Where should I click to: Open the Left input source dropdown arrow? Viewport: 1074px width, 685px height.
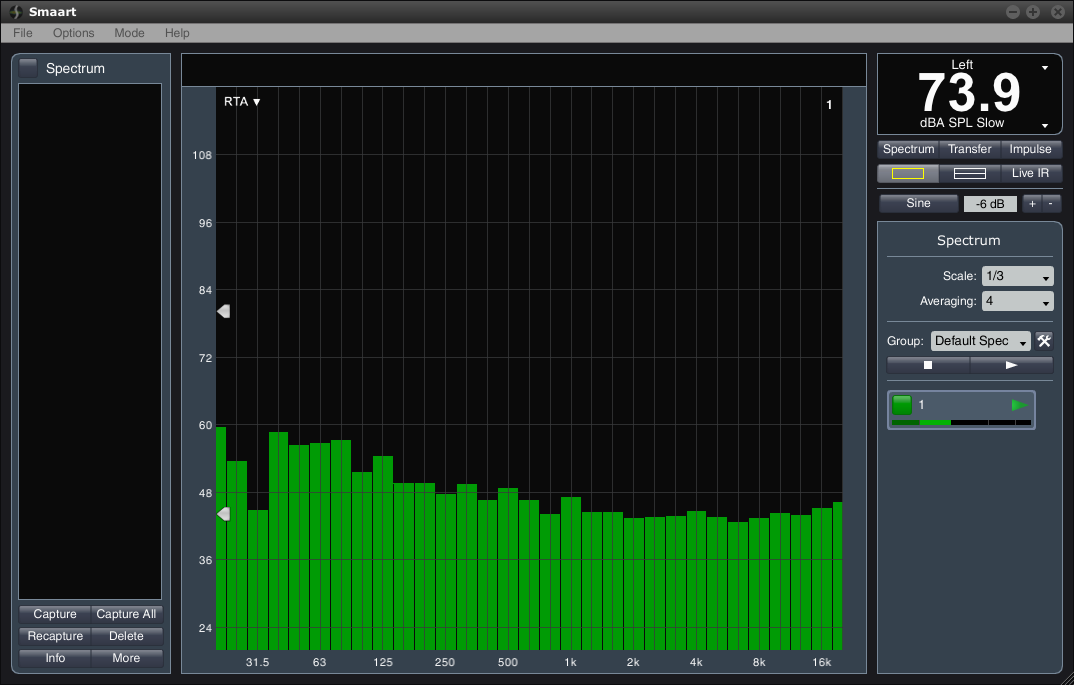click(1045, 68)
